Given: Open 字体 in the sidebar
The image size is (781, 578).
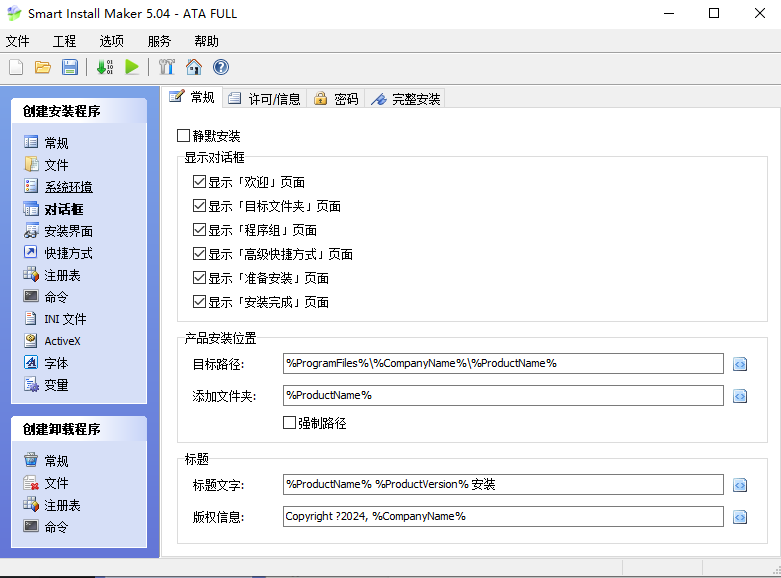Looking at the screenshot, I should 46,363.
